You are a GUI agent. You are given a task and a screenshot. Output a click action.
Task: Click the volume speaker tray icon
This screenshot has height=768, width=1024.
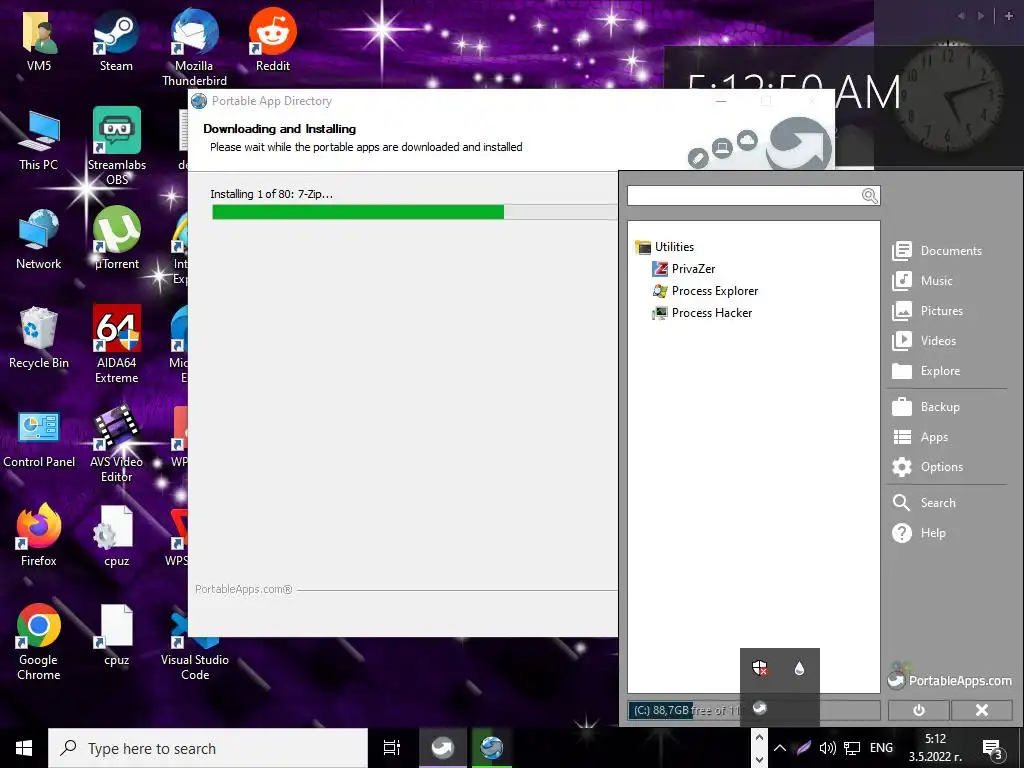(827, 748)
